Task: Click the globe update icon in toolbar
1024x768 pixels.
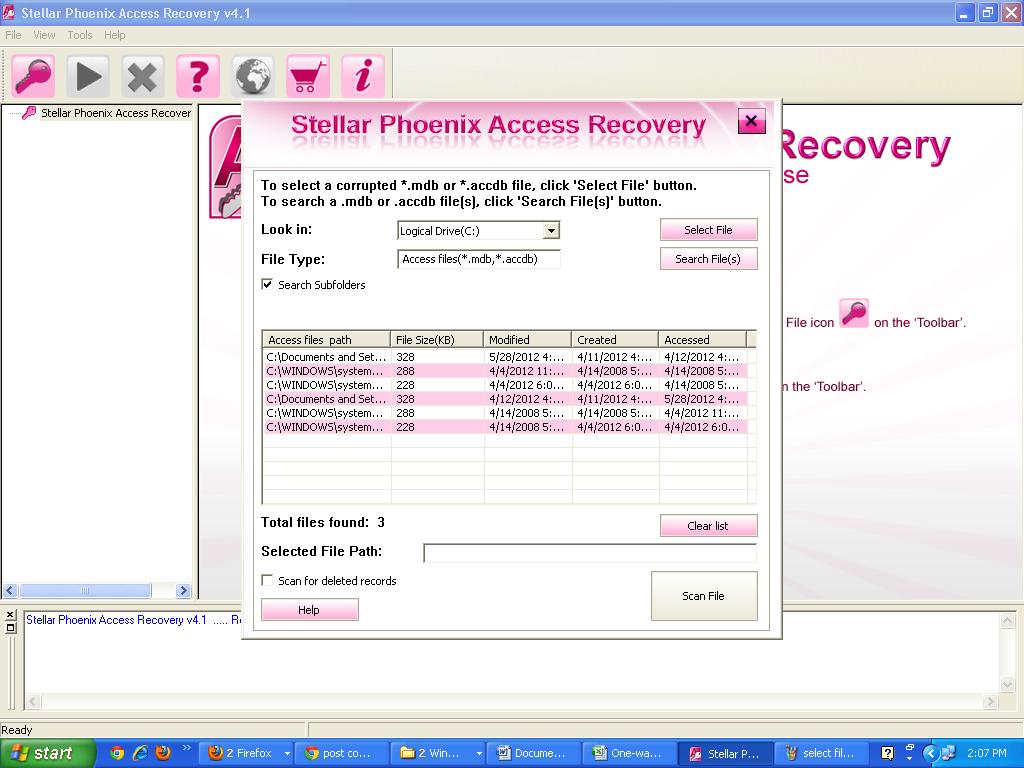Action: pos(253,76)
